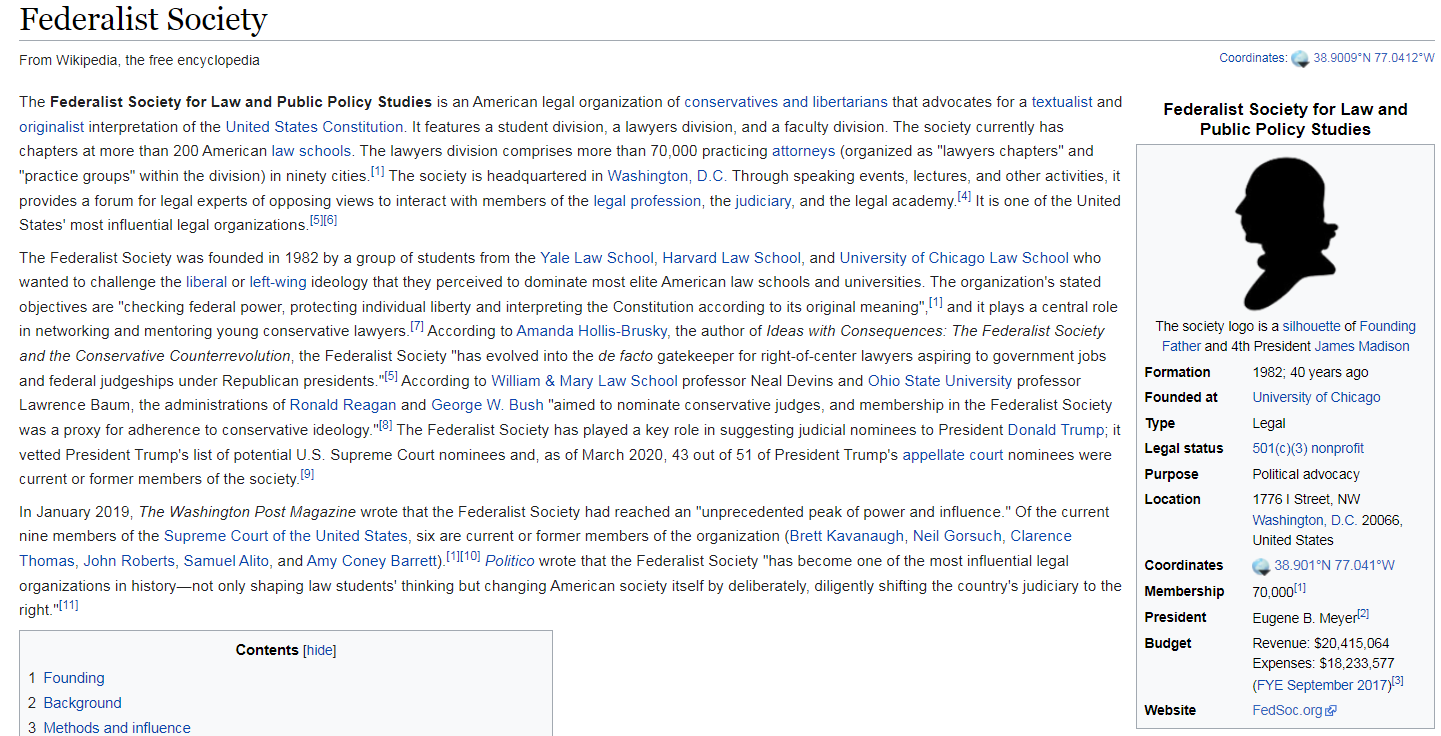Click the 1776 I Street, NW address
This screenshot has height=736, width=1441.
[x=1306, y=499]
